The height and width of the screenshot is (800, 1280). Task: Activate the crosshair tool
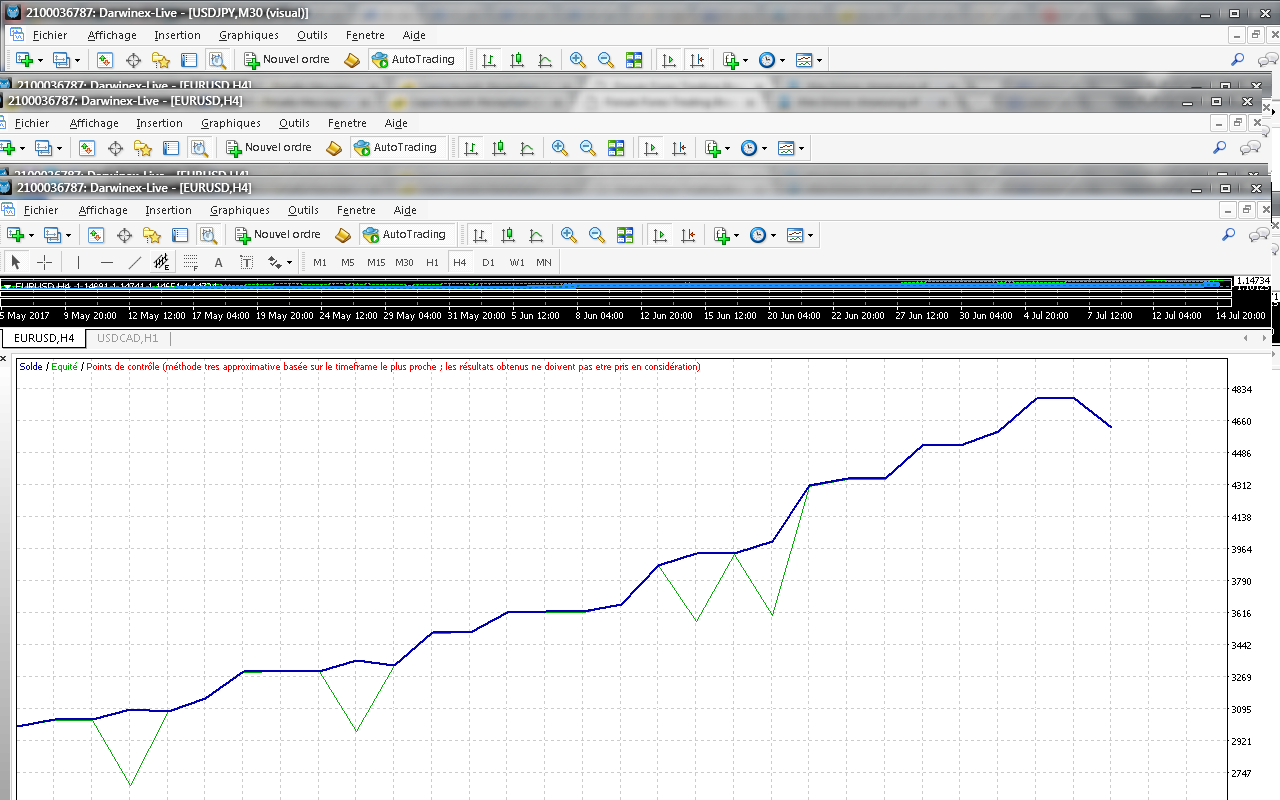(x=45, y=262)
